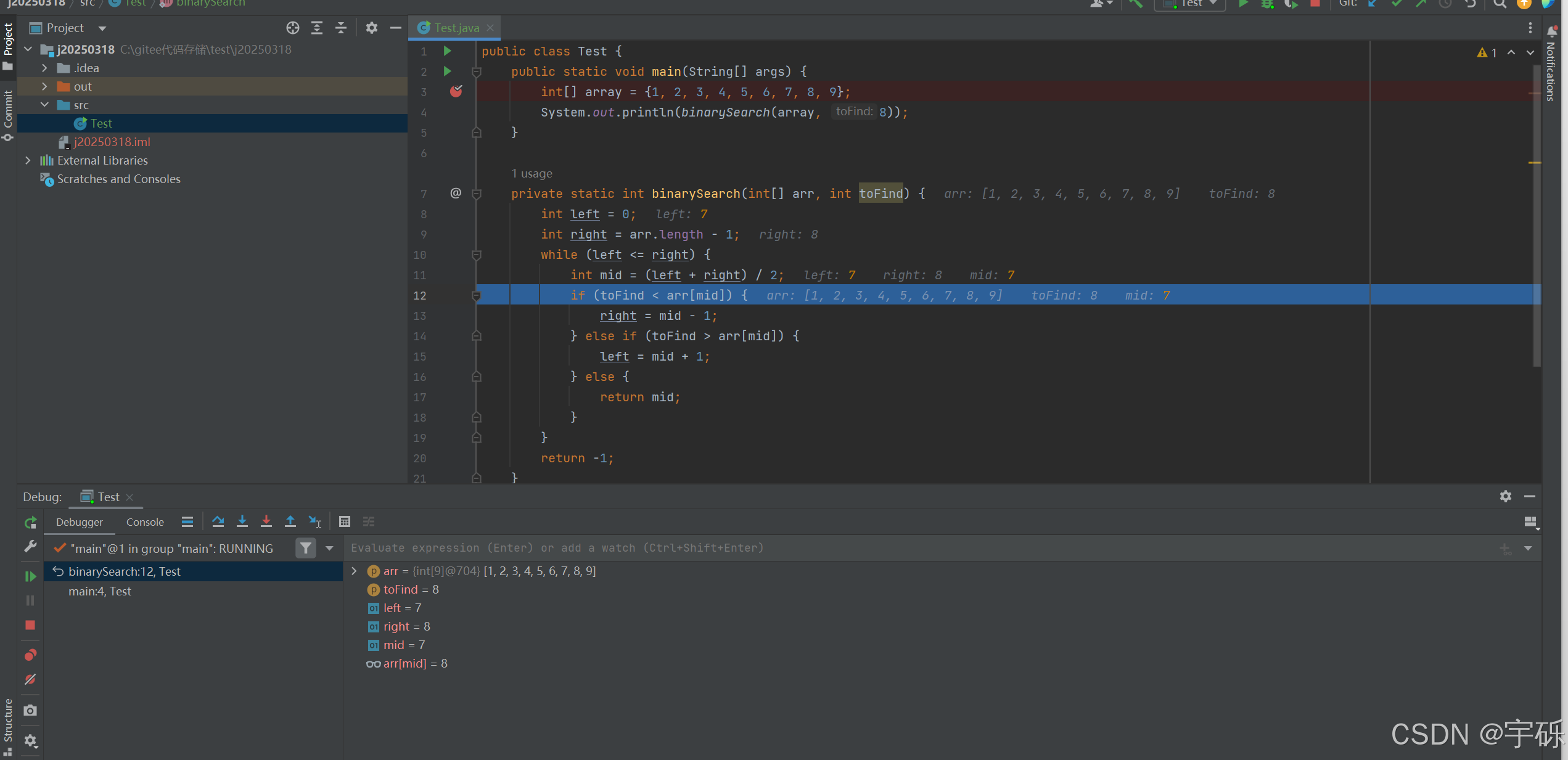Click View Breakpoints double red circles icon
This screenshot has height=760, width=1568.
coord(30,655)
